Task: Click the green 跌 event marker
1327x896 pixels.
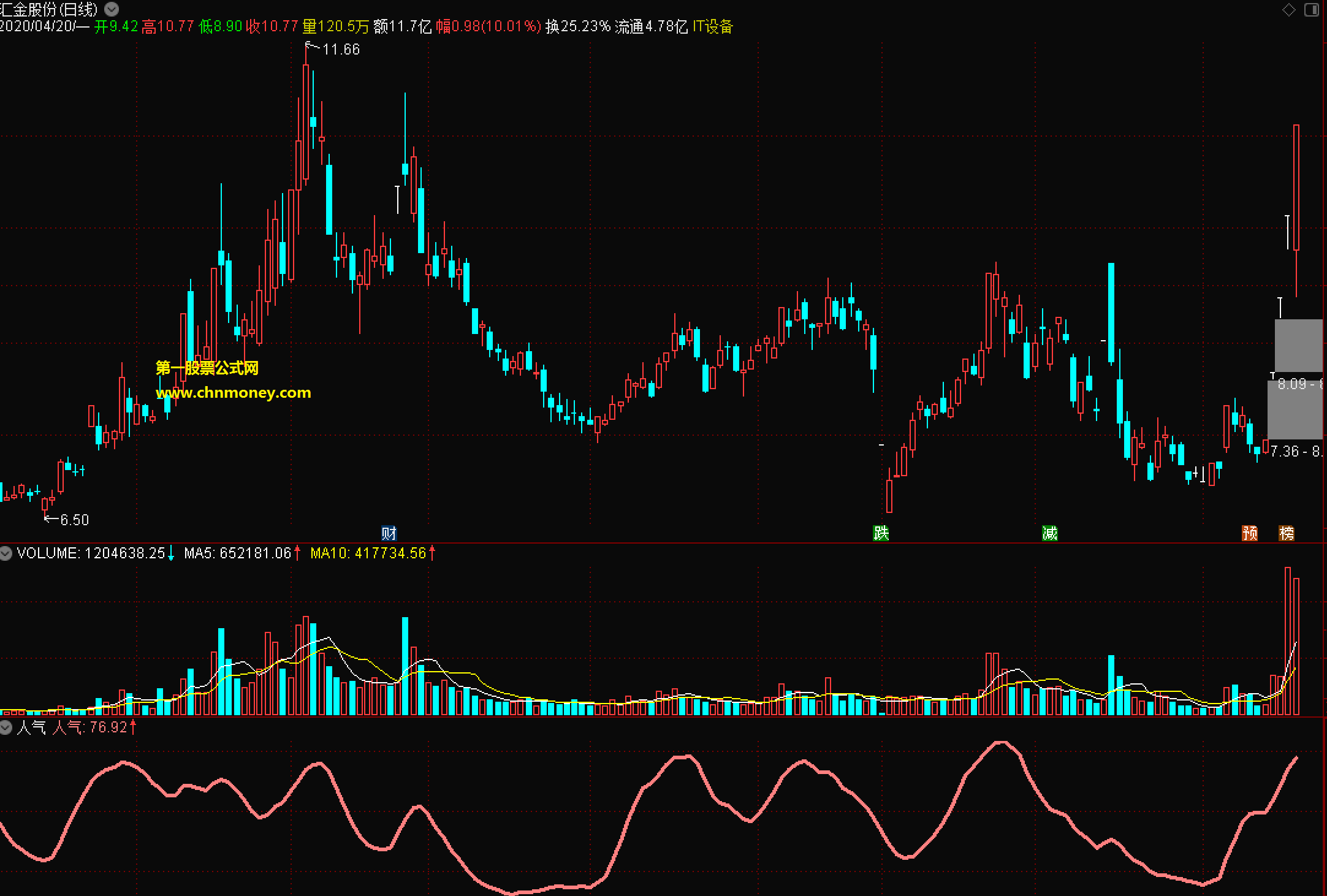Action: click(x=881, y=533)
